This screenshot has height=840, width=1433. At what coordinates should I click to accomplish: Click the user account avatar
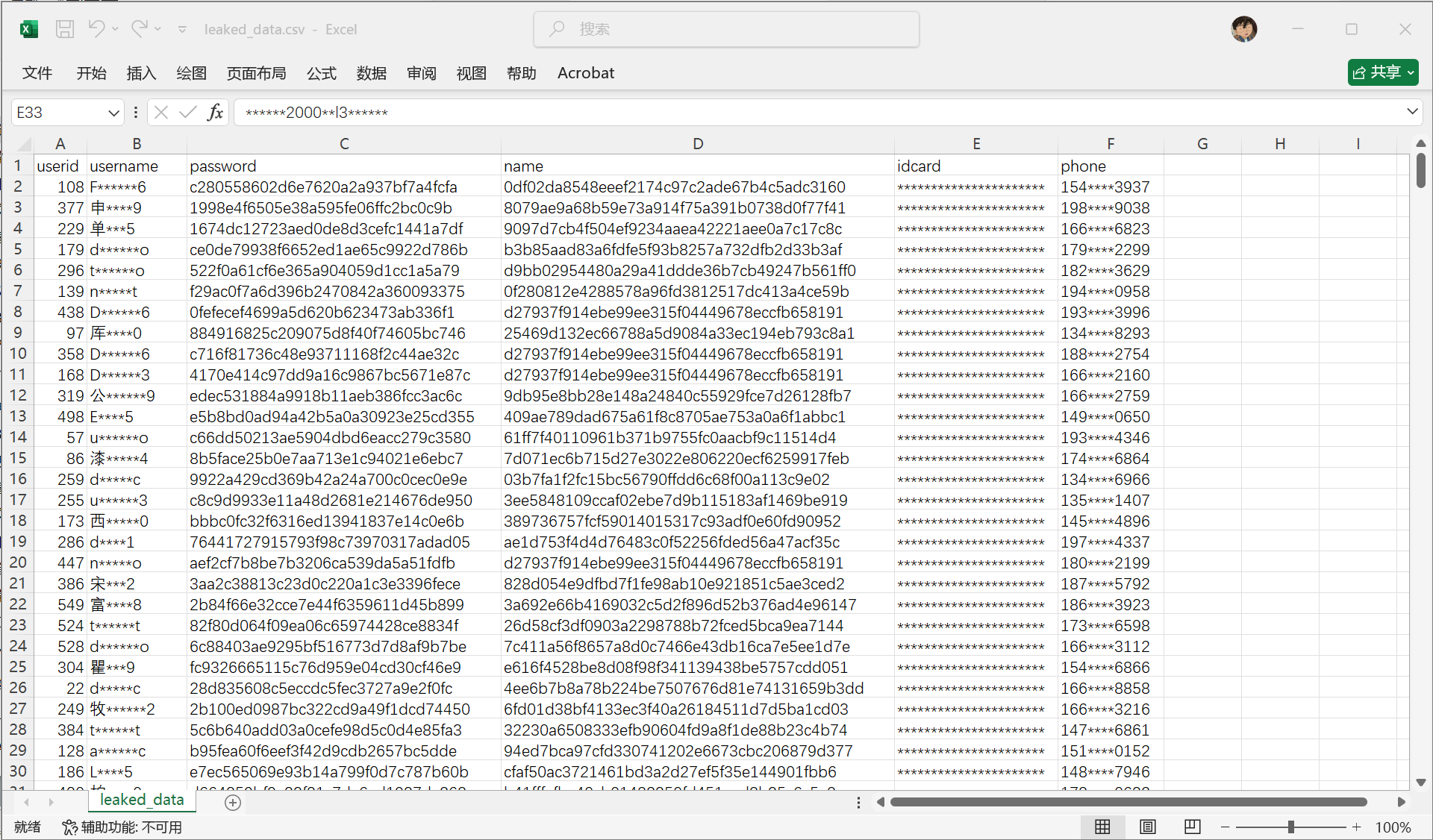coord(1243,29)
